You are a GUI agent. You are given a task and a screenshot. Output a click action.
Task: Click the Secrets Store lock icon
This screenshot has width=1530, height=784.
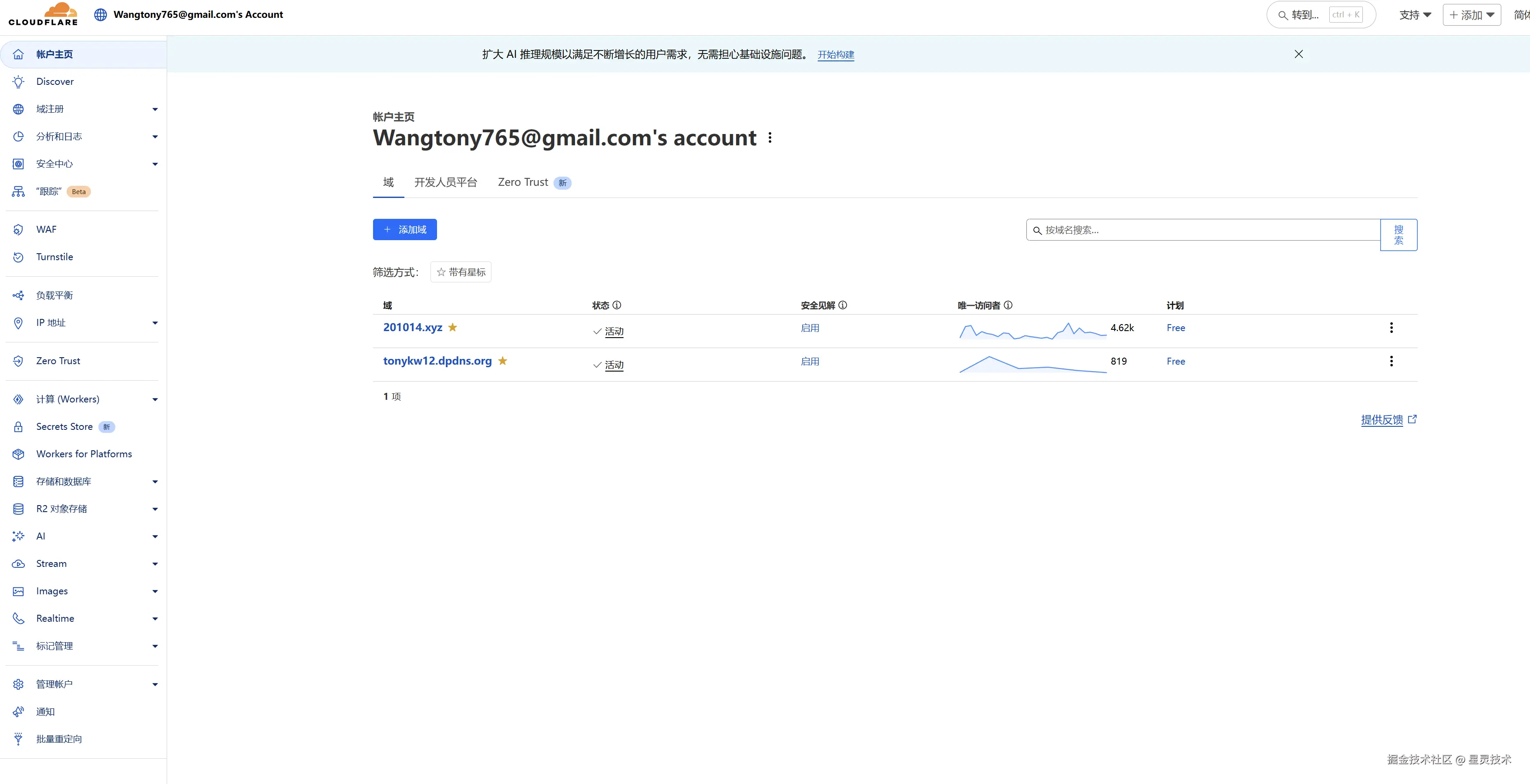click(18, 427)
